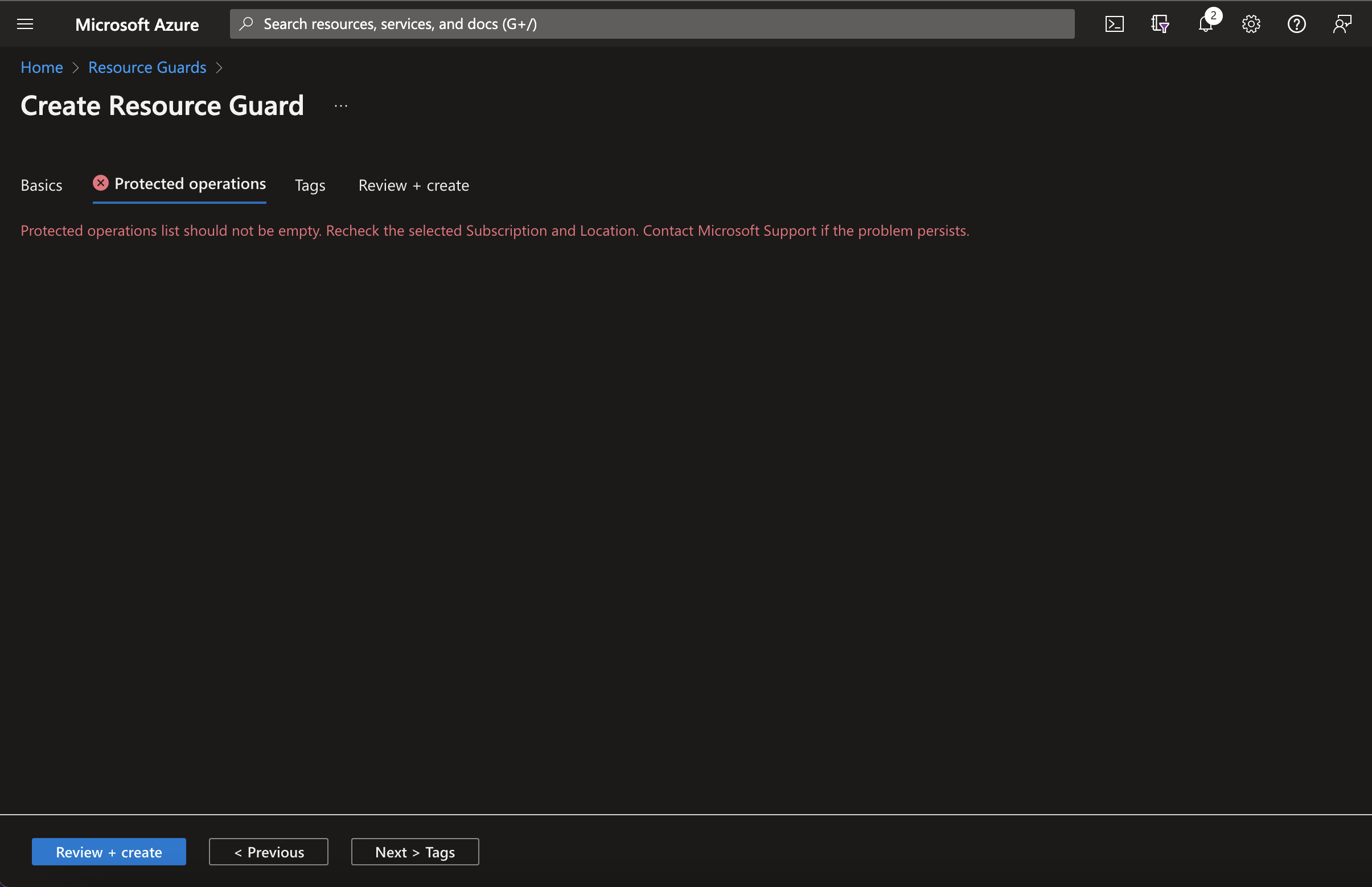Go back using the Previous button

[268, 851]
